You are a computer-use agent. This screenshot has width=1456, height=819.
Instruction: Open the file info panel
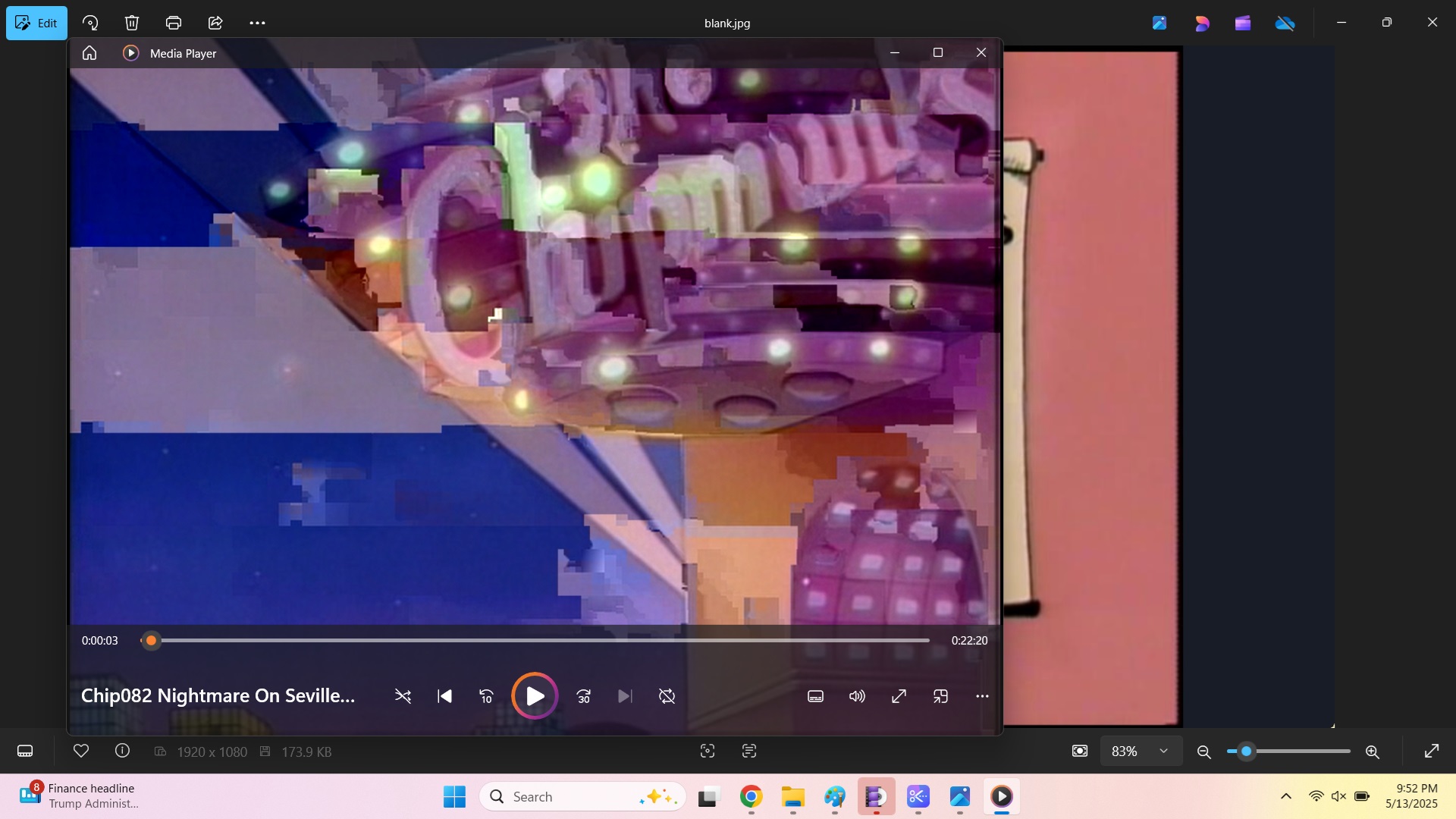click(x=122, y=751)
